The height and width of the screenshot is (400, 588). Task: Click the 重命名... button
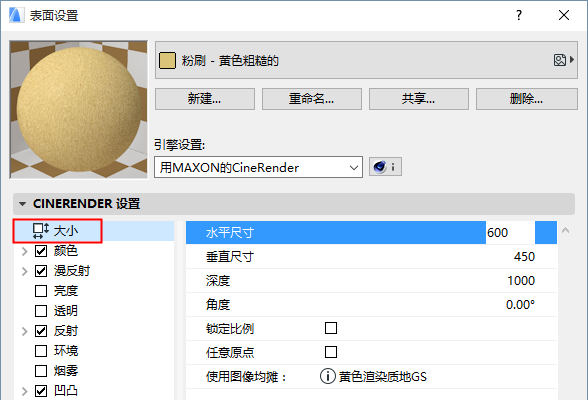coord(312,99)
